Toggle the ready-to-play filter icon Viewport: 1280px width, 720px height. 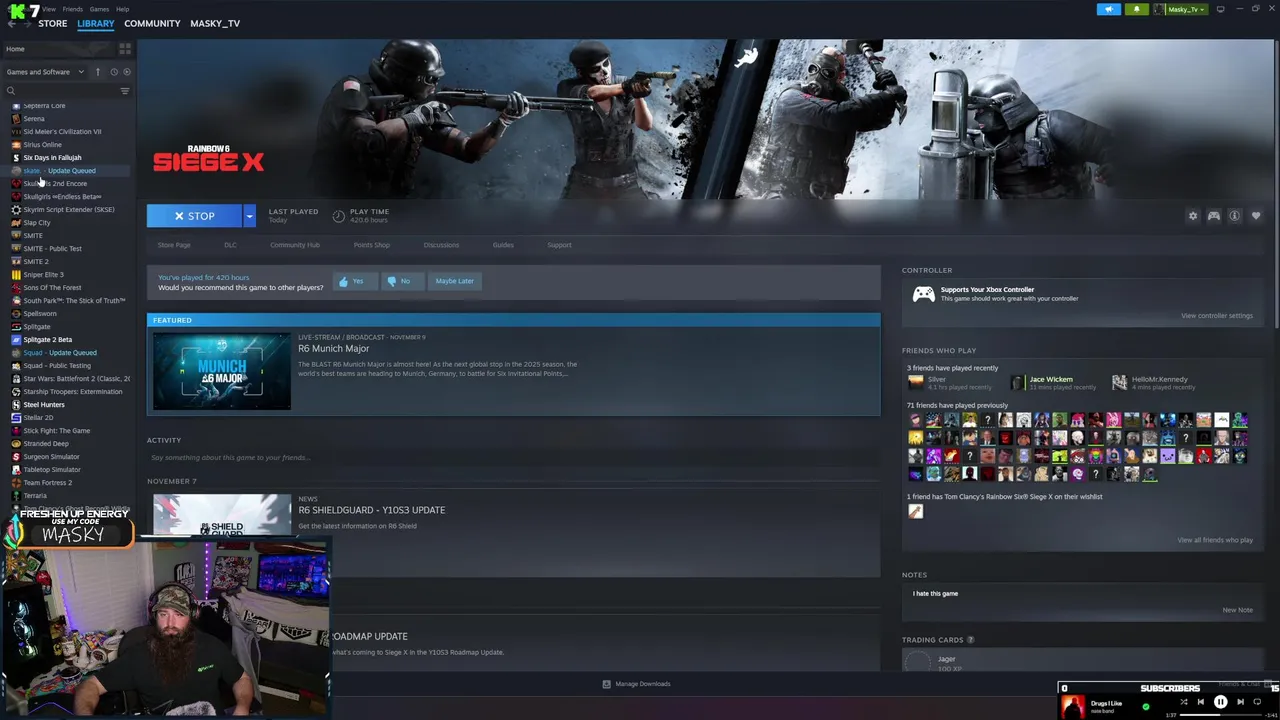click(x=126, y=72)
